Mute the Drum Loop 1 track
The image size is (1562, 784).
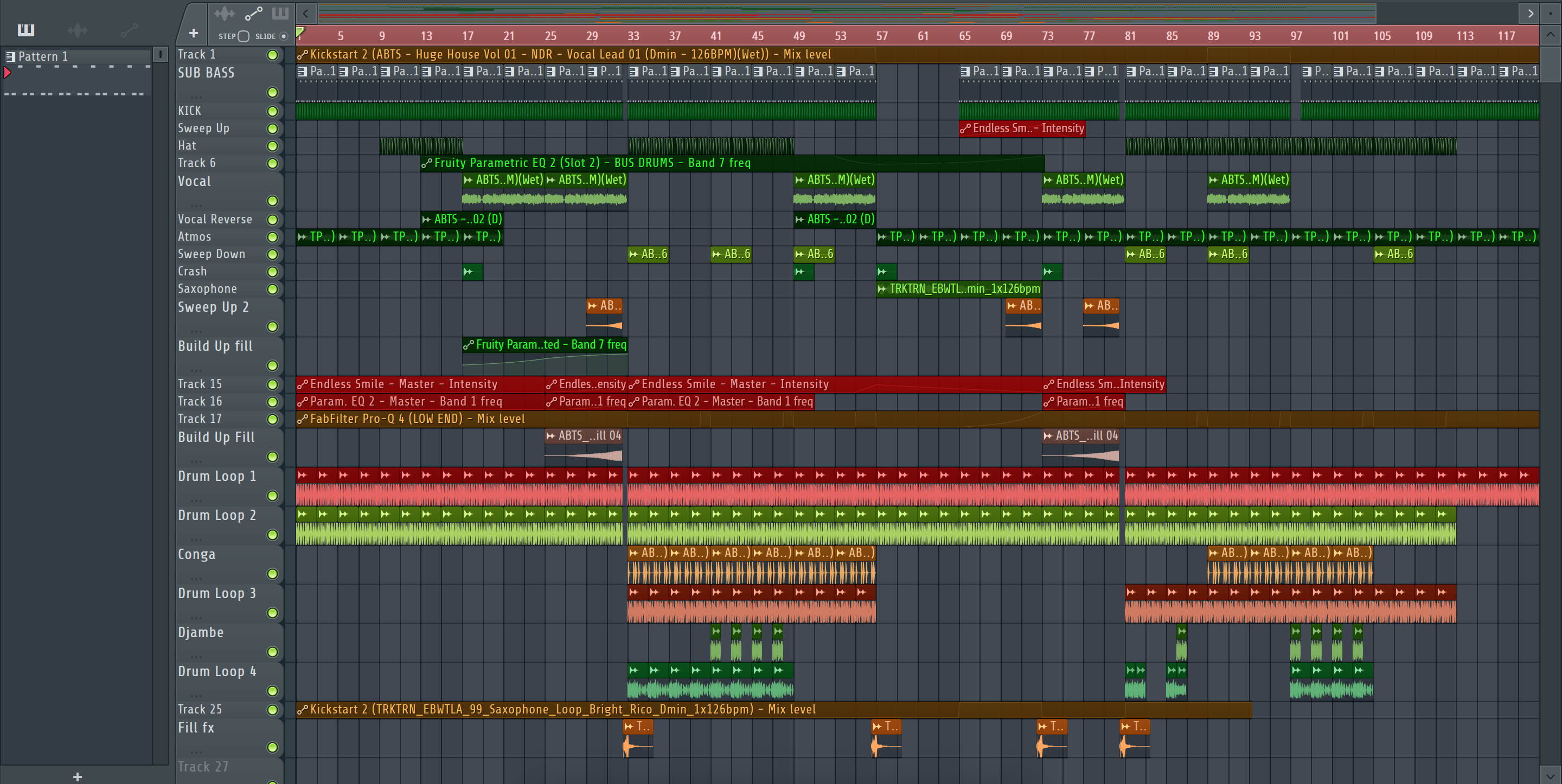pos(272,496)
